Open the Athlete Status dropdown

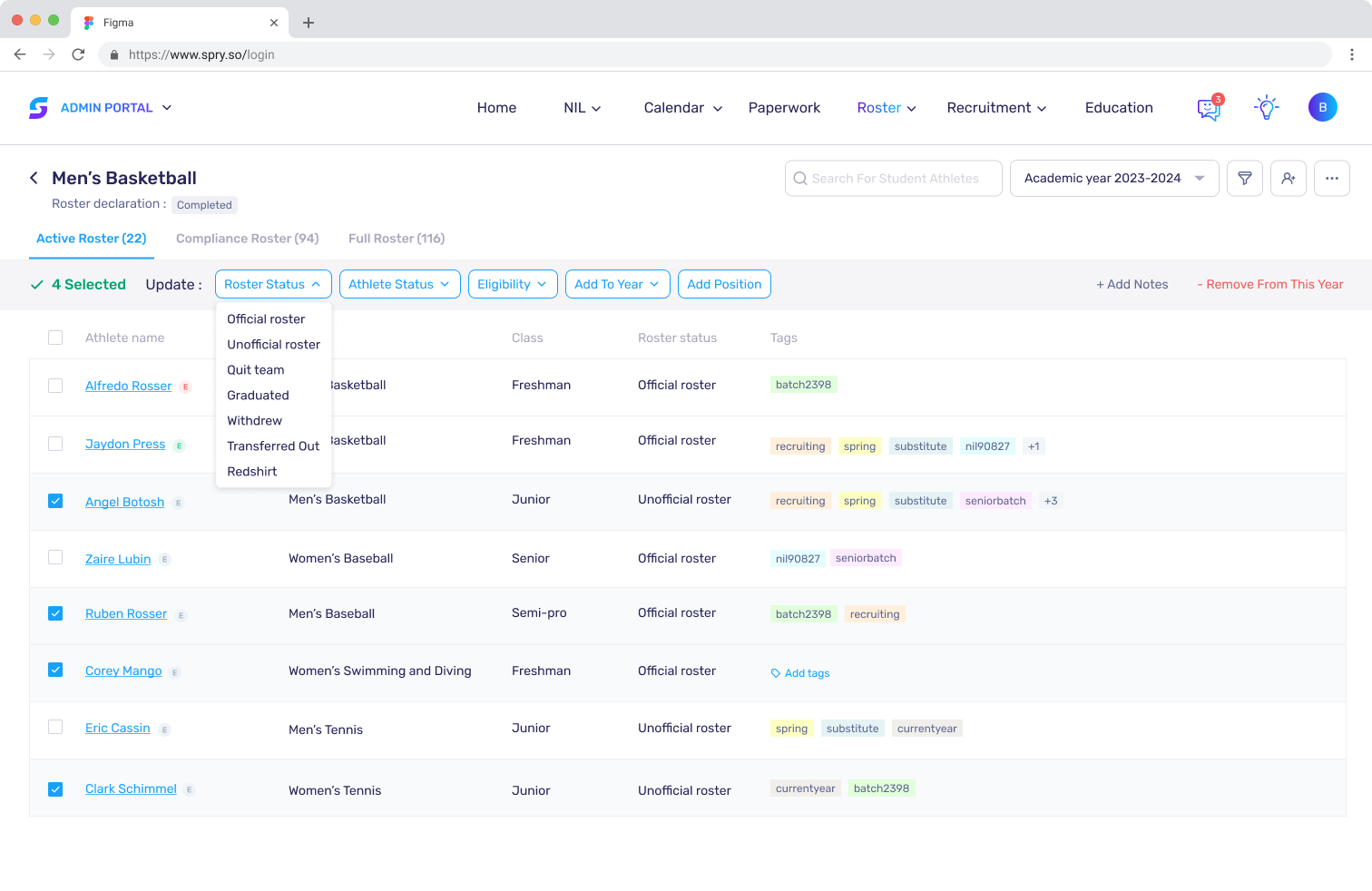click(x=400, y=284)
